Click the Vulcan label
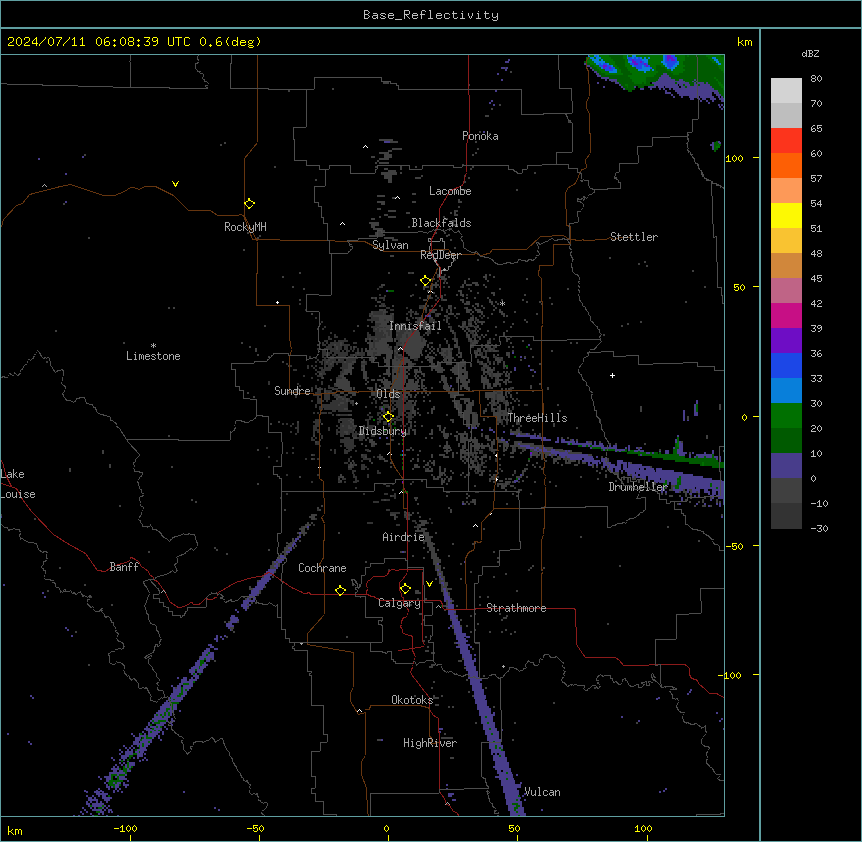 (542, 792)
